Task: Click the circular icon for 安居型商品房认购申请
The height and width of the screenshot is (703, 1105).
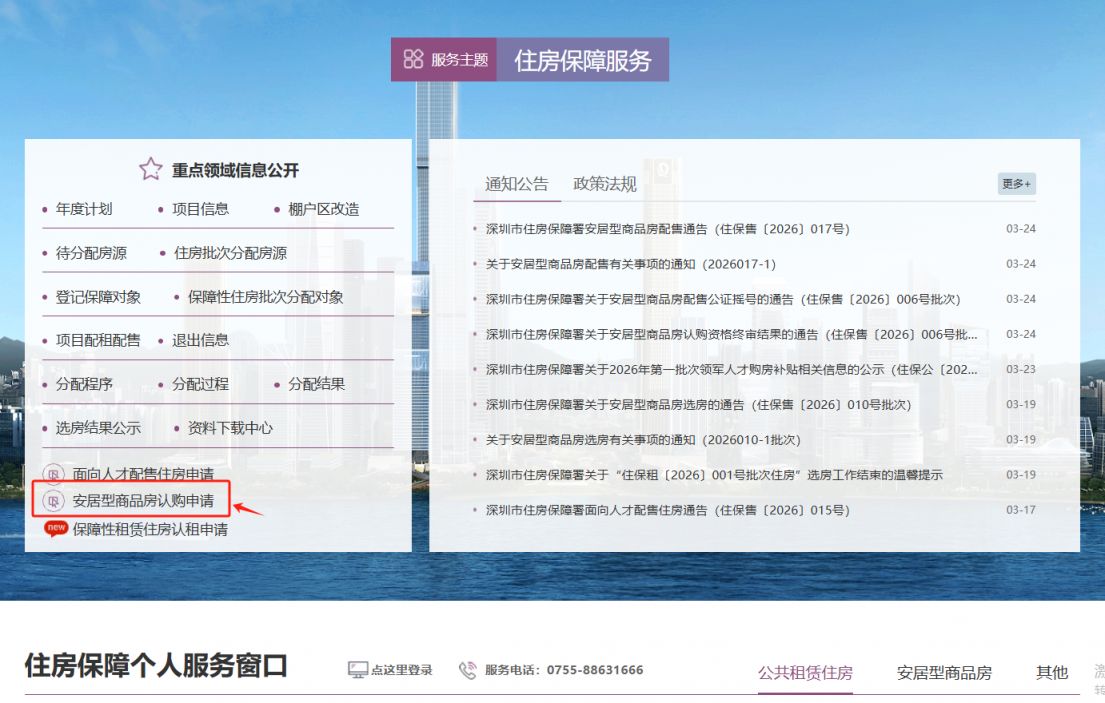Action: pyautogui.click(x=51, y=499)
